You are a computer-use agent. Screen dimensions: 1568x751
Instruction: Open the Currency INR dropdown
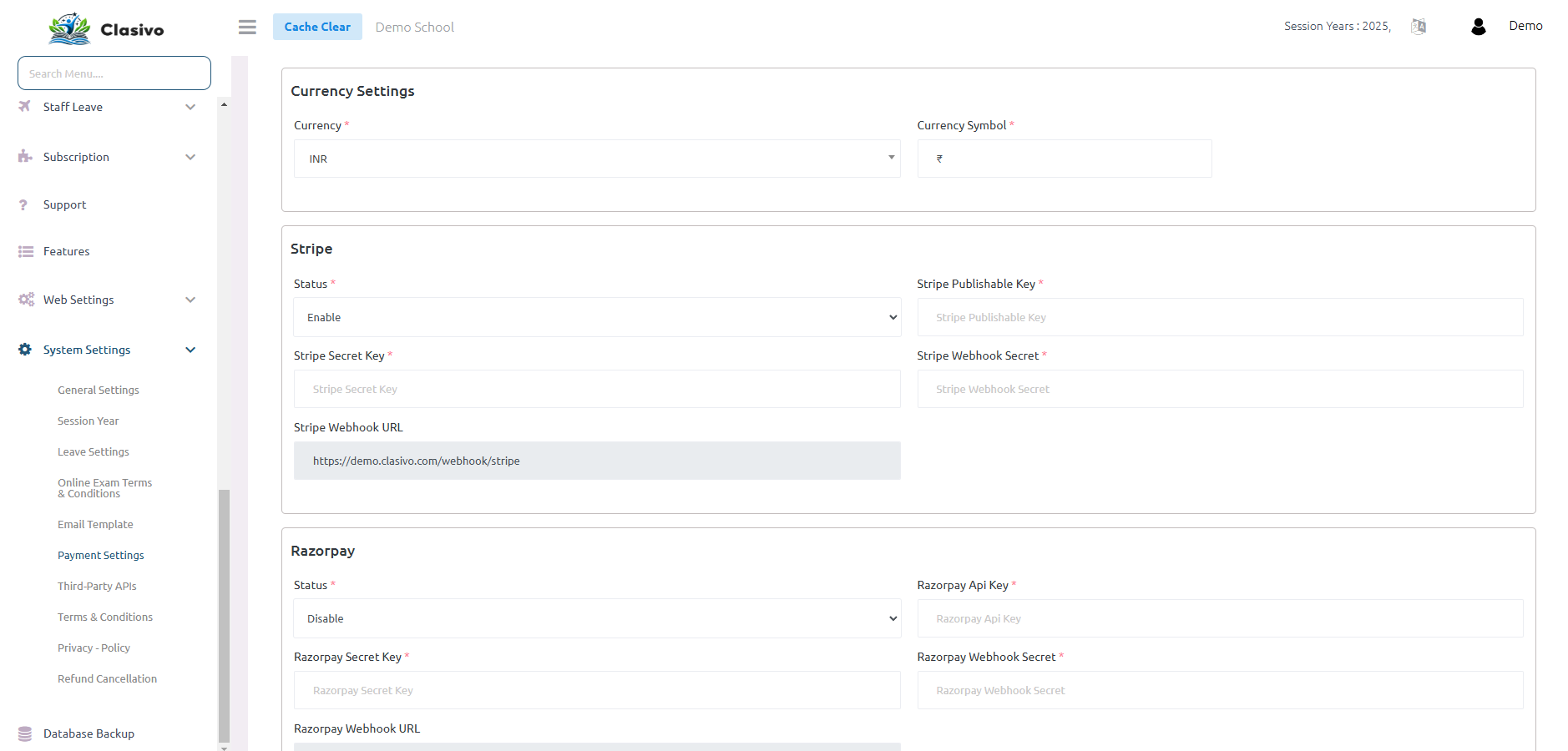pos(597,159)
